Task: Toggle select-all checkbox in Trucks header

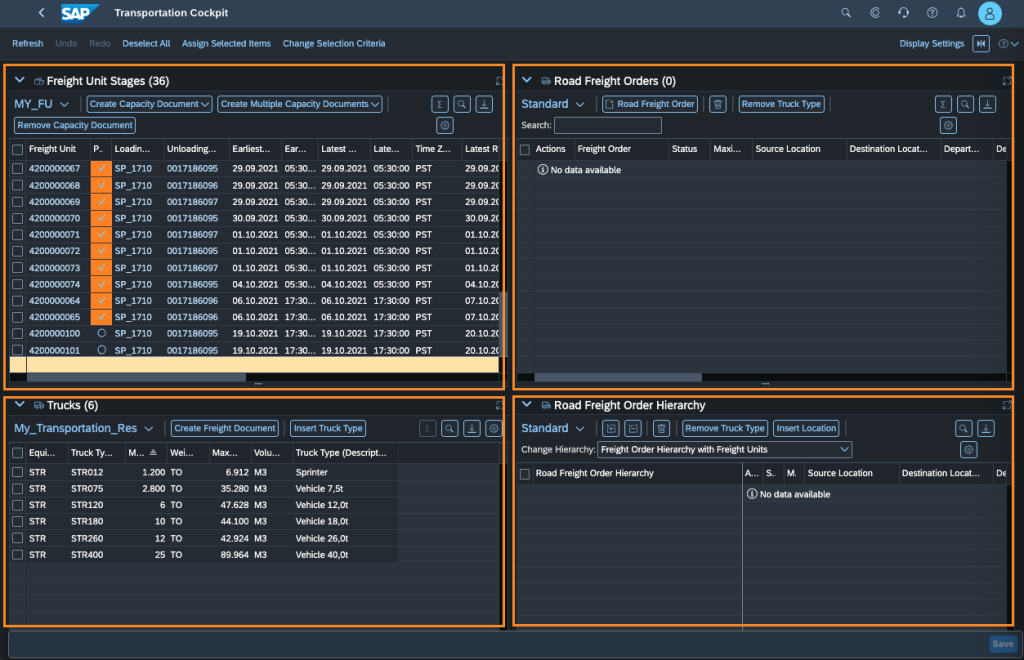Action: [x=18, y=453]
